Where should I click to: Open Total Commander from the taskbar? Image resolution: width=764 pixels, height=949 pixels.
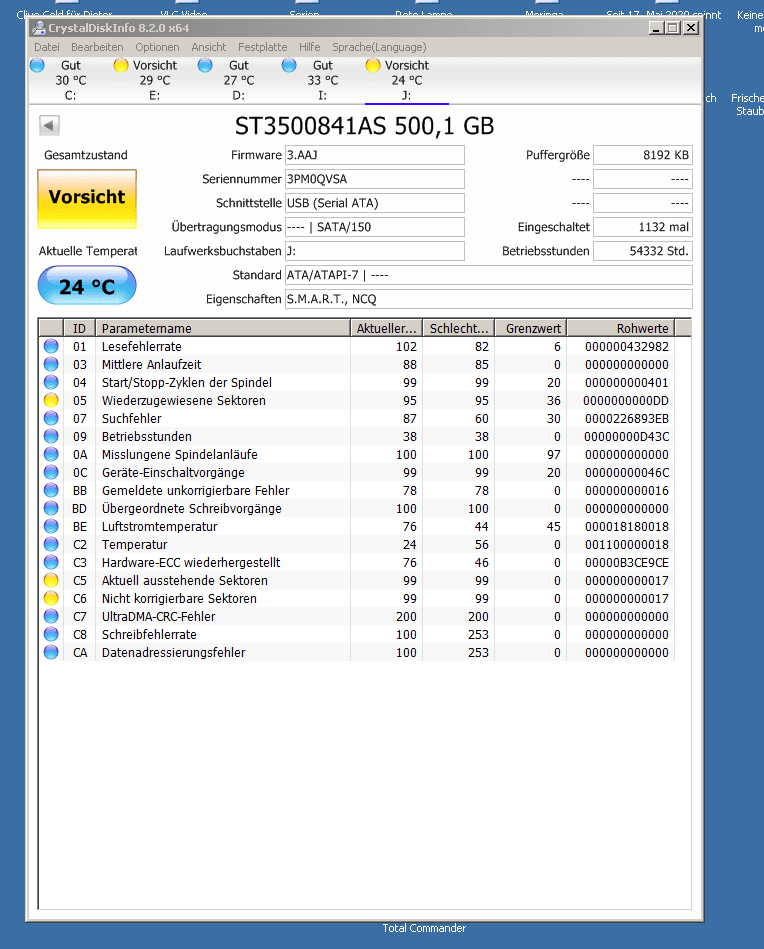(424, 928)
